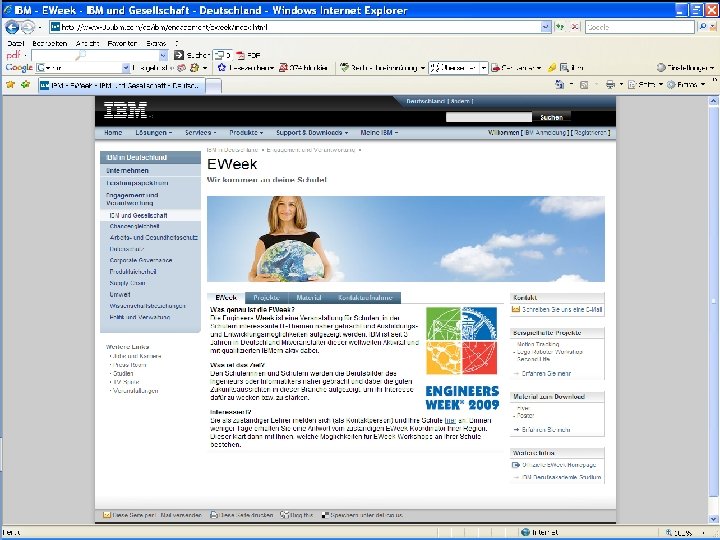Expand the Lösungen navigation dropdown
Viewport: 720px width, 540px height.
tap(153, 132)
